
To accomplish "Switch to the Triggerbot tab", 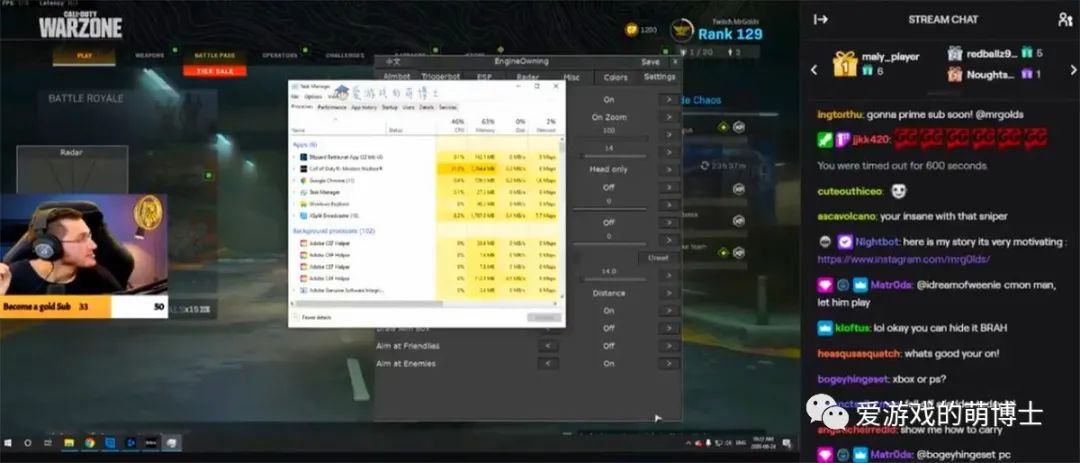I will pos(440,77).
